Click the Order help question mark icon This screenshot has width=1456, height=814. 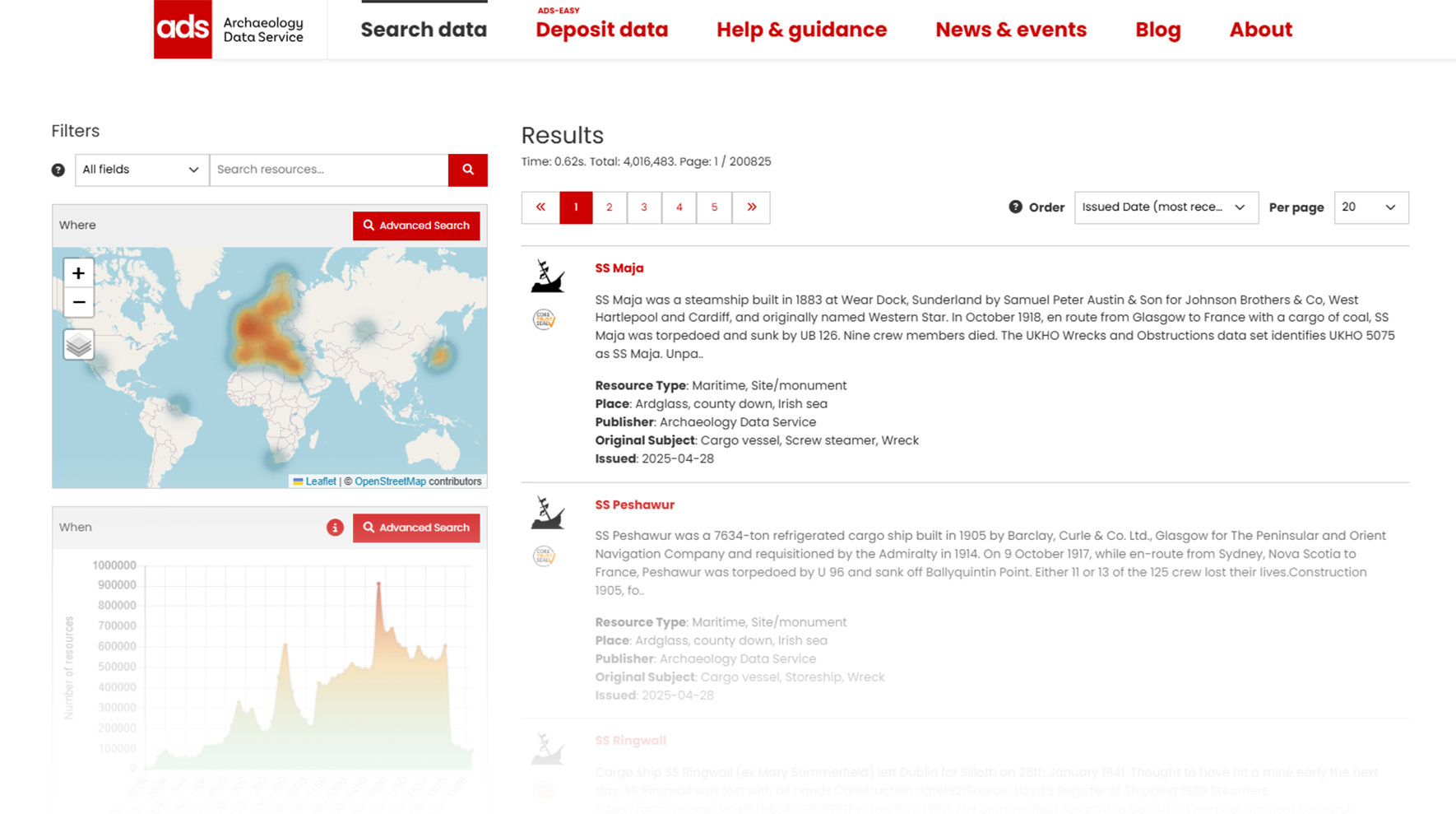[1015, 207]
